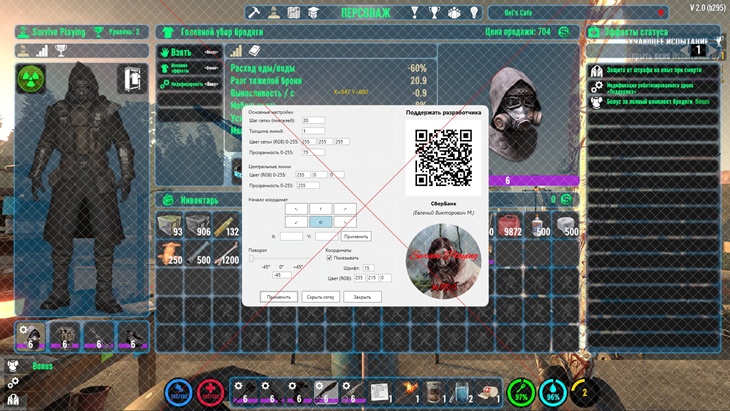Select the water jar in toolbelt

point(461,392)
